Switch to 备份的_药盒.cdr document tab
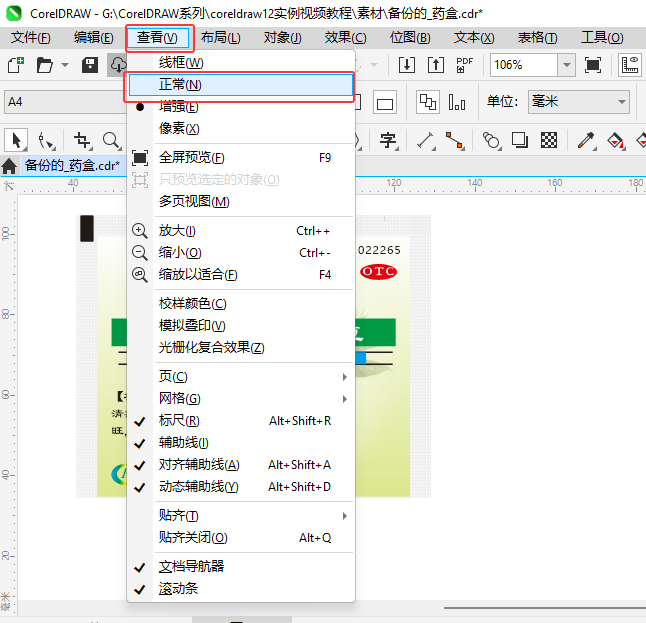Viewport: 646px width, 623px height. click(x=73, y=166)
